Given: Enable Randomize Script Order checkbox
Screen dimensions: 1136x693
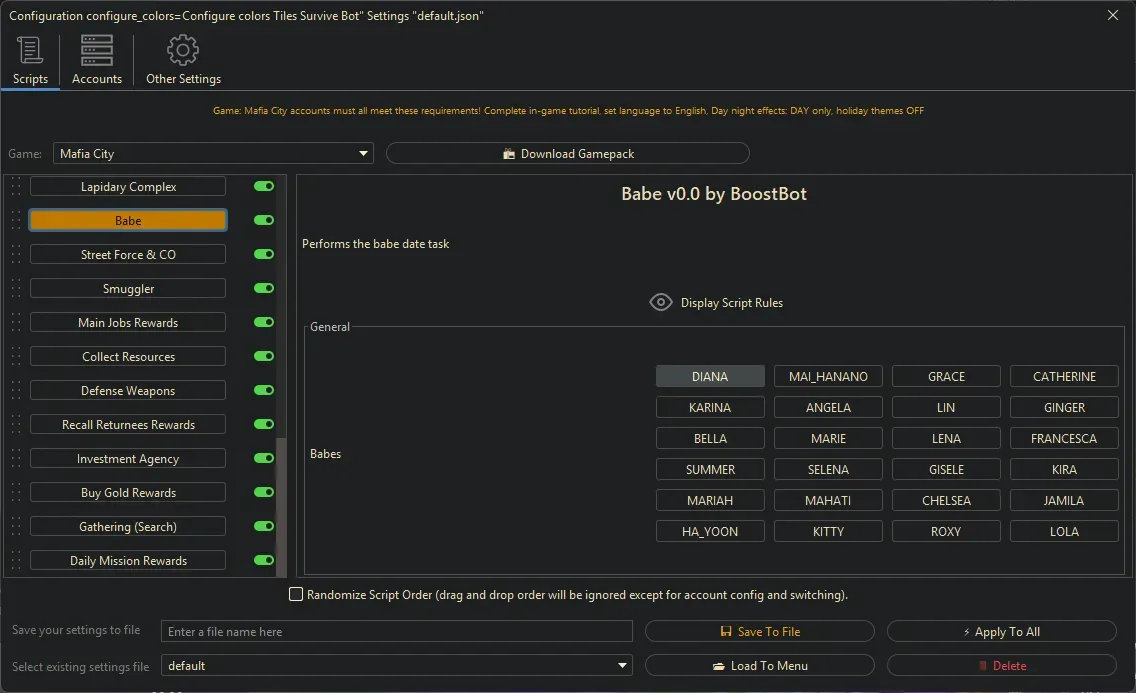Looking at the screenshot, I should 296,595.
